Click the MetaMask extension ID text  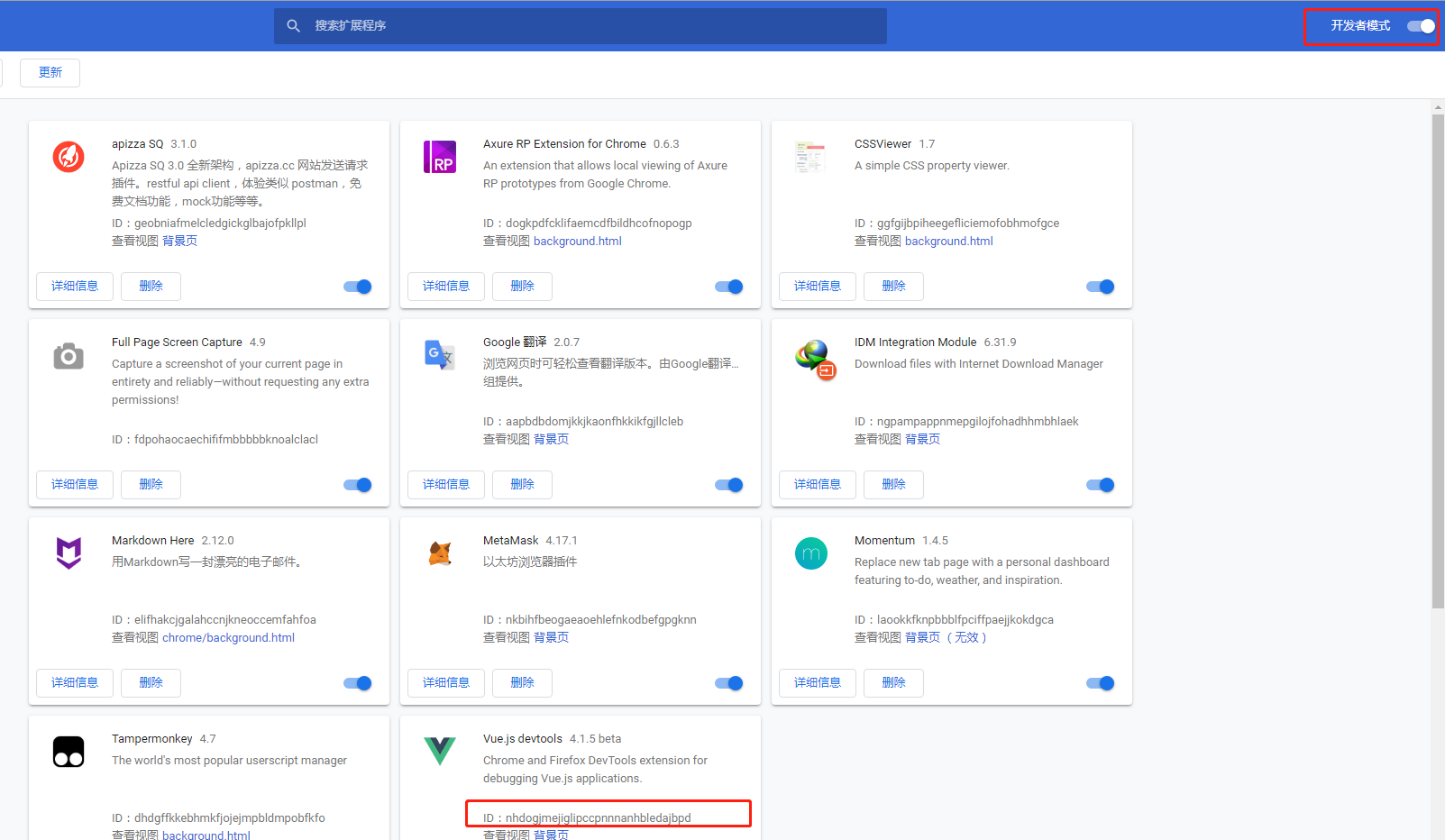pyautogui.click(x=590, y=620)
